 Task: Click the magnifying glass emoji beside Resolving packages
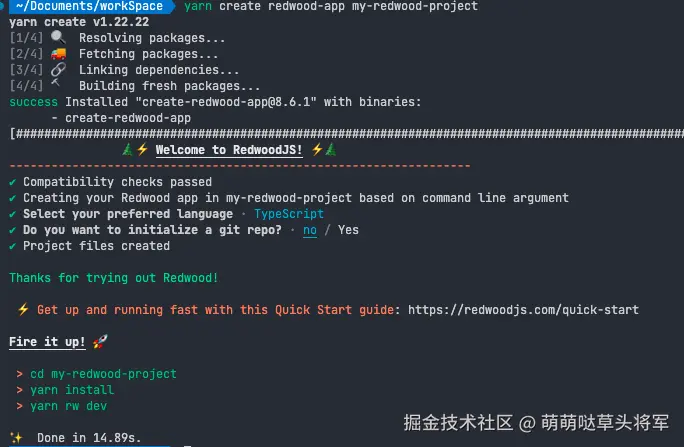point(58,38)
